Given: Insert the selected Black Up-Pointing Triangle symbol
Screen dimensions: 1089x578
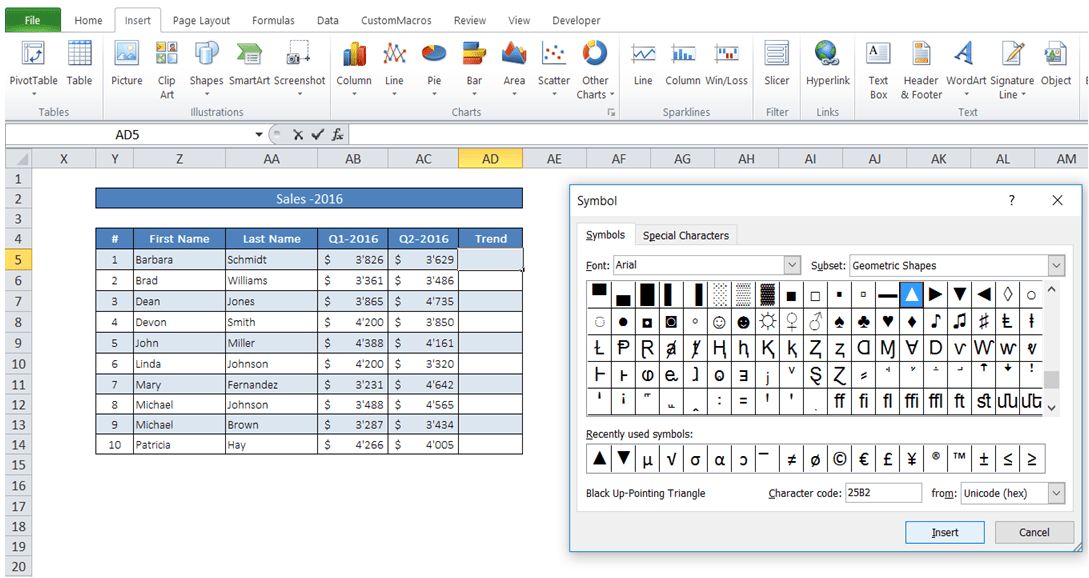Looking at the screenshot, I should [x=944, y=532].
